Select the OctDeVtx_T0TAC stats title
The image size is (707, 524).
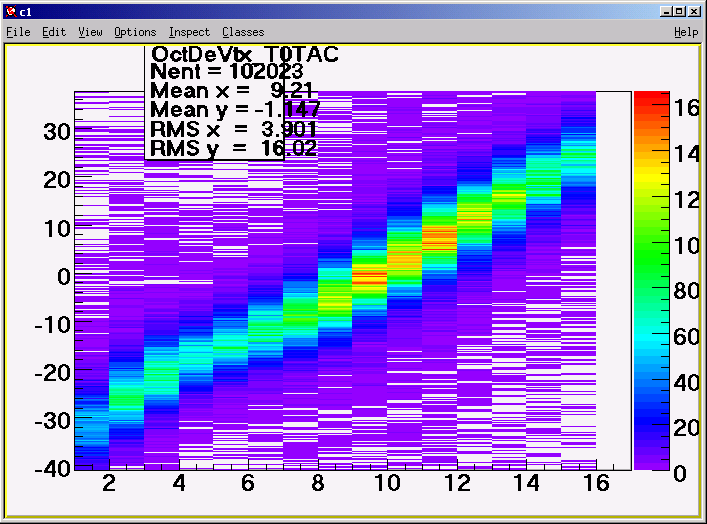point(245,55)
